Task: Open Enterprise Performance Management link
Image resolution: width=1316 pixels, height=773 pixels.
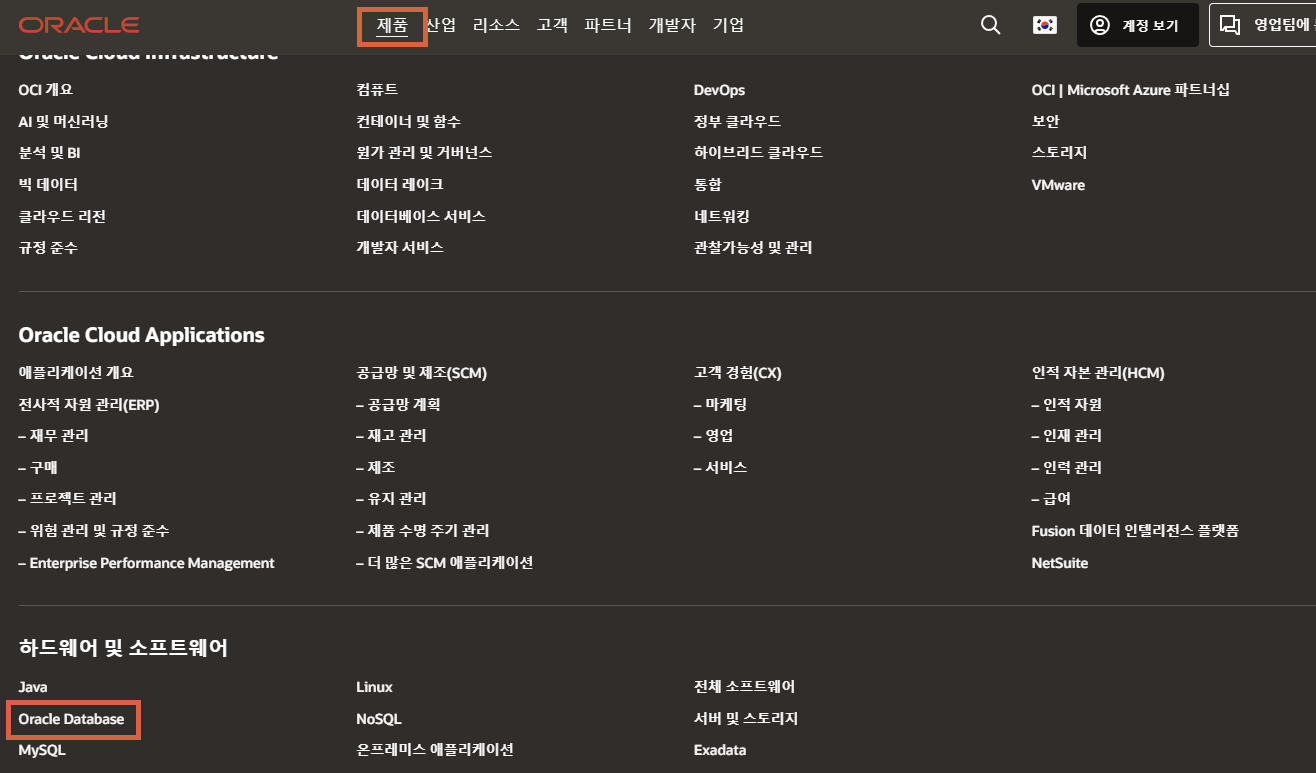Action: coord(146,563)
